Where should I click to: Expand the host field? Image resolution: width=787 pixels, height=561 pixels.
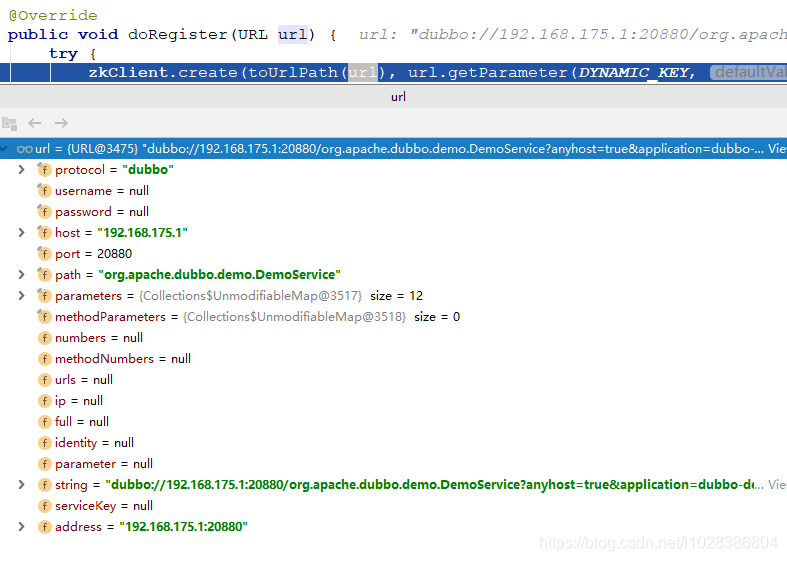(22, 233)
